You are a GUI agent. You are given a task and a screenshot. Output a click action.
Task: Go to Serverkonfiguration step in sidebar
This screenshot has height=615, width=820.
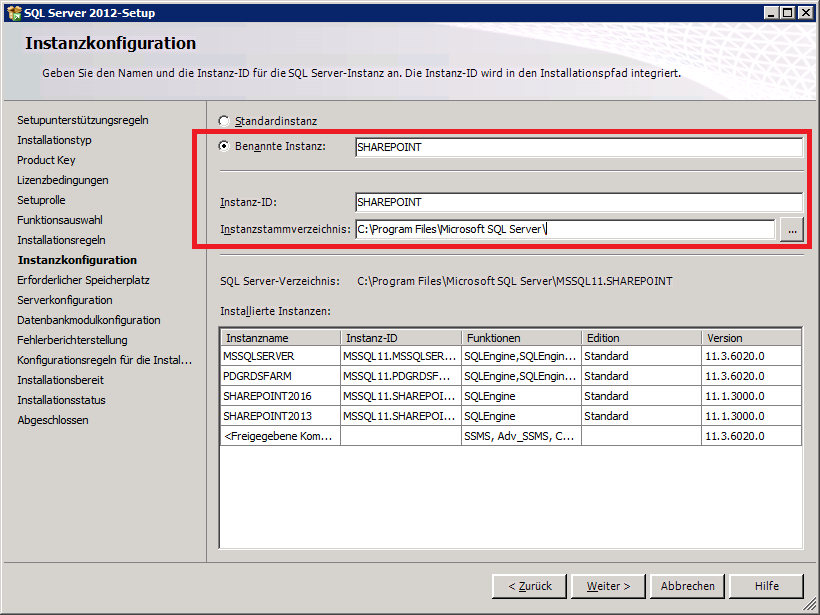pos(65,300)
